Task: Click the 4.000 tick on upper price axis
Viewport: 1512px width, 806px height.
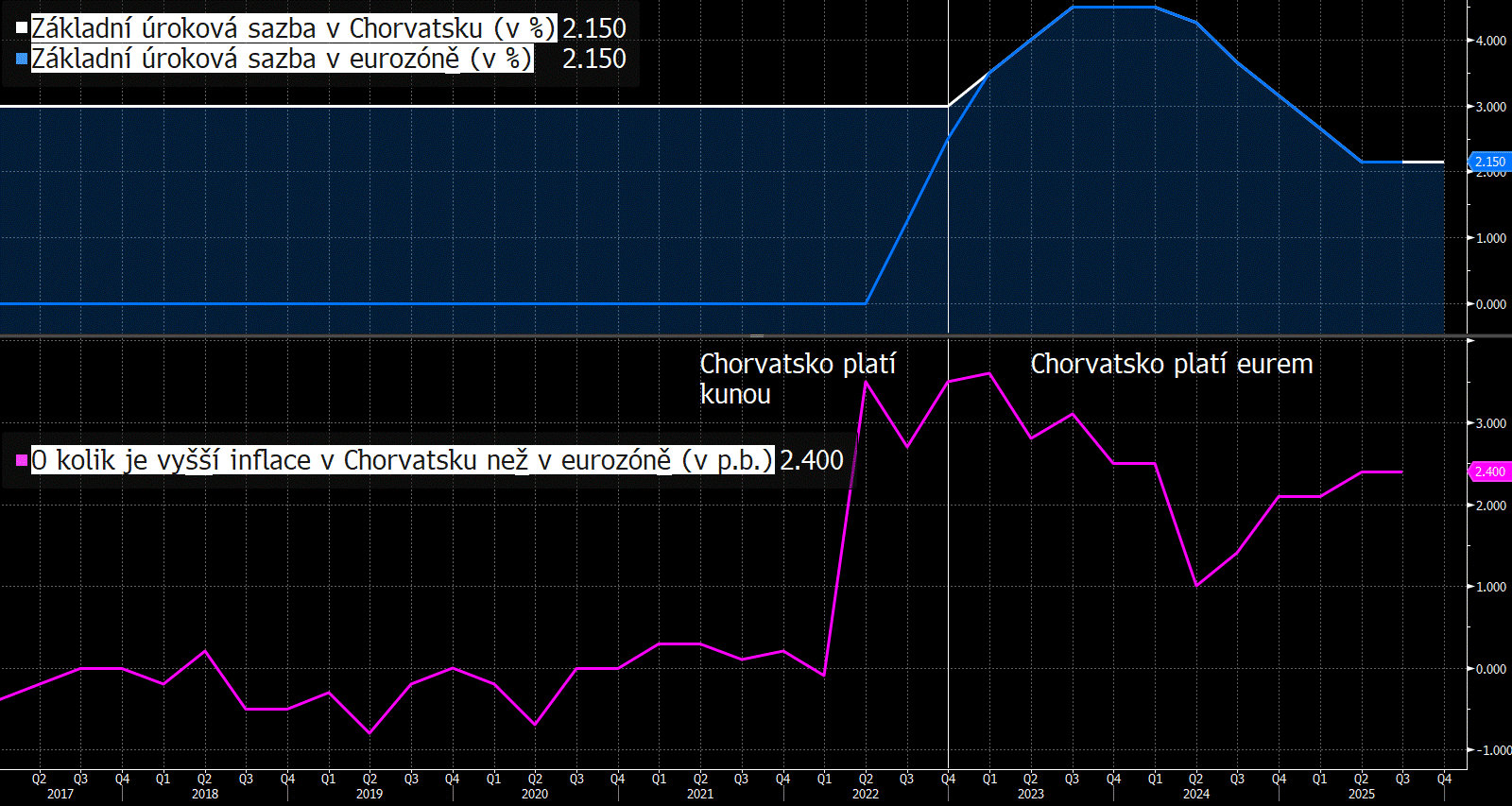Action: tap(1490, 41)
